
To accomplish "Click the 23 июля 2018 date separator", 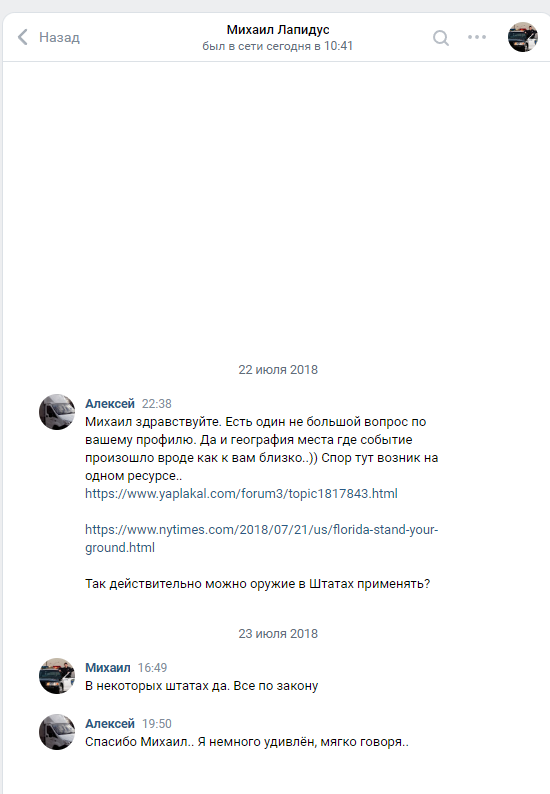I will (278, 633).
